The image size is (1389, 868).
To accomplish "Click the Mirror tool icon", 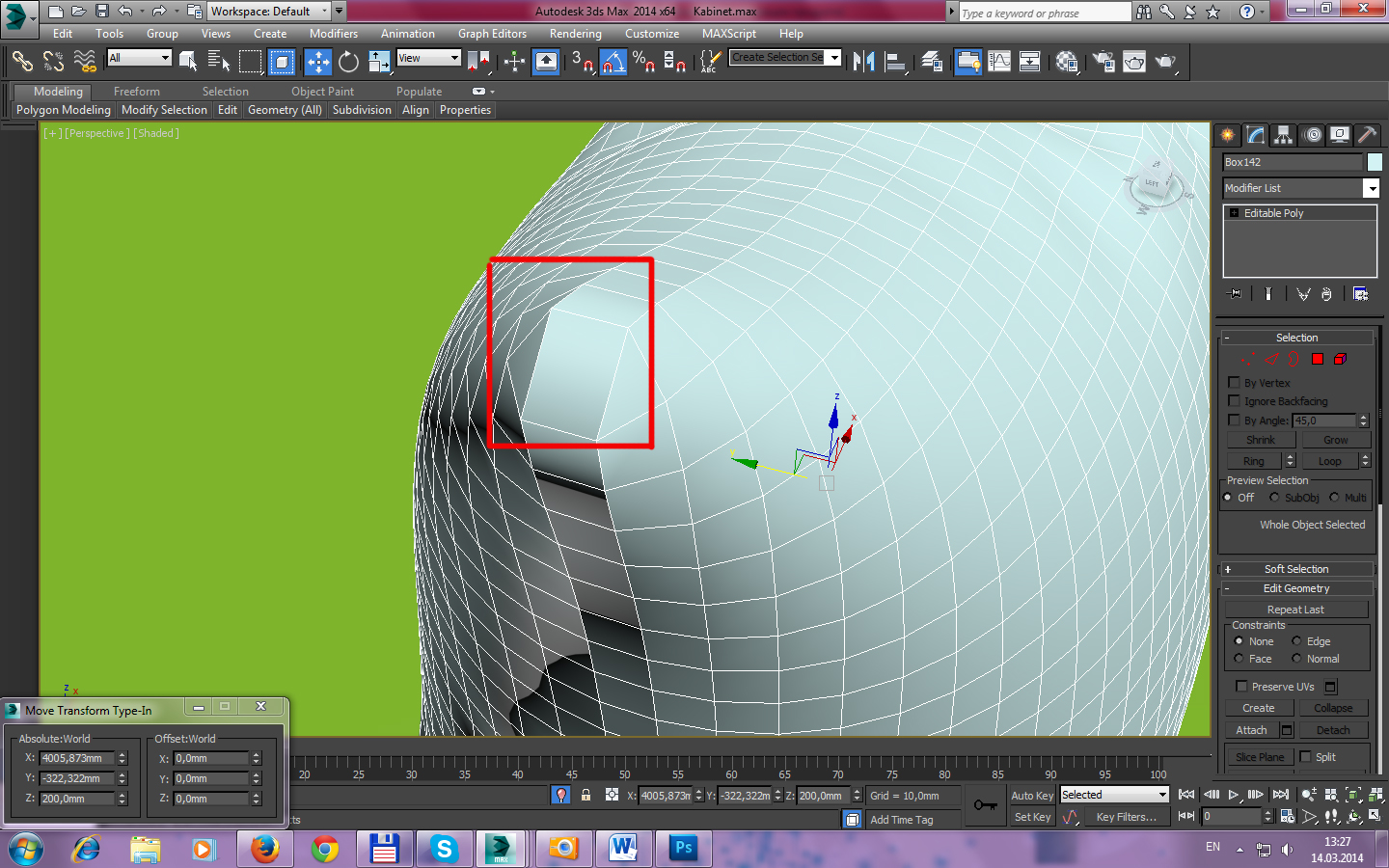I will 864,62.
